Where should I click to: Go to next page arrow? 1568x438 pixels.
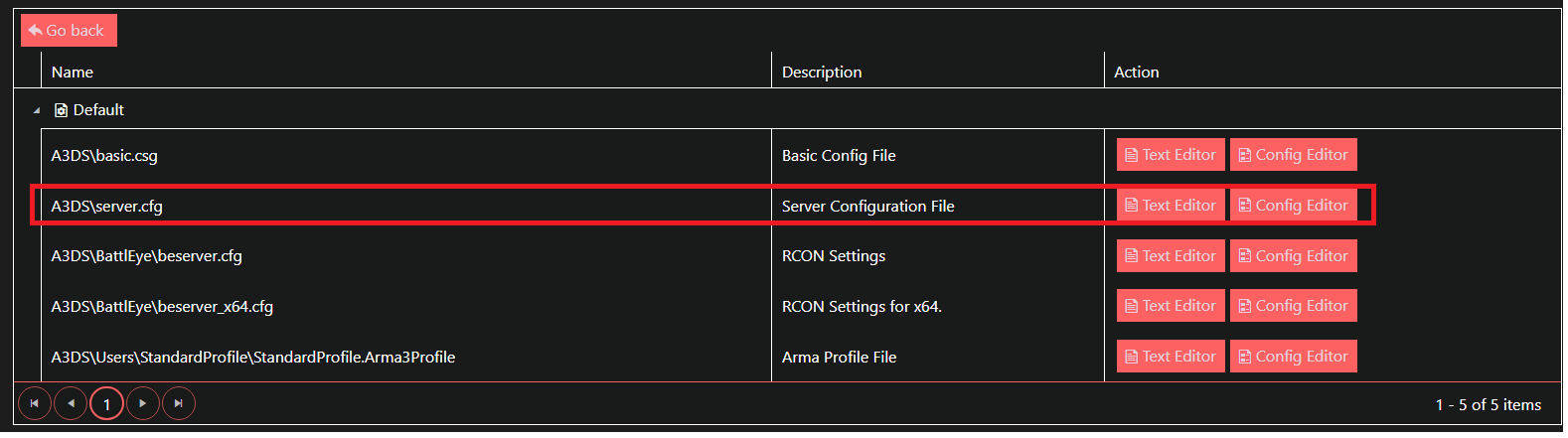tap(143, 403)
